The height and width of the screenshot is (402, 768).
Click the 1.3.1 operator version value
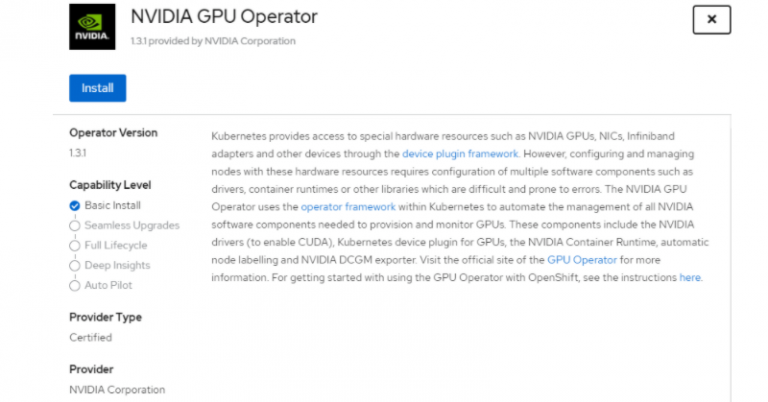[x=77, y=153]
